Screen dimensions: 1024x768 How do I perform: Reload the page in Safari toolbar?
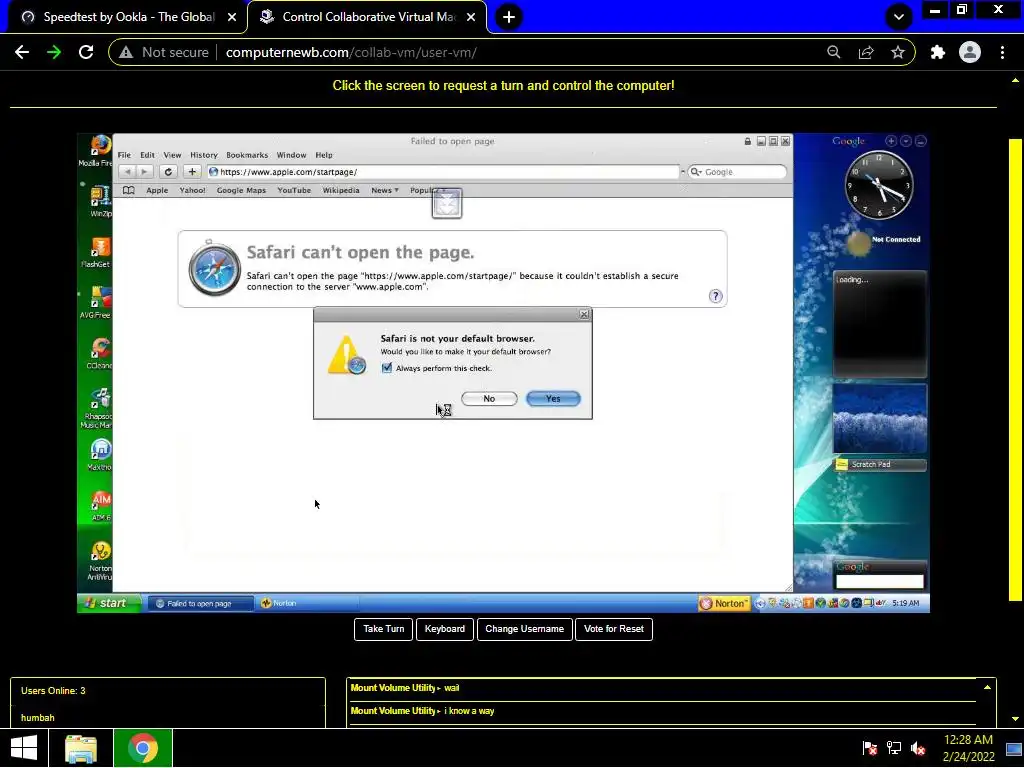click(168, 172)
